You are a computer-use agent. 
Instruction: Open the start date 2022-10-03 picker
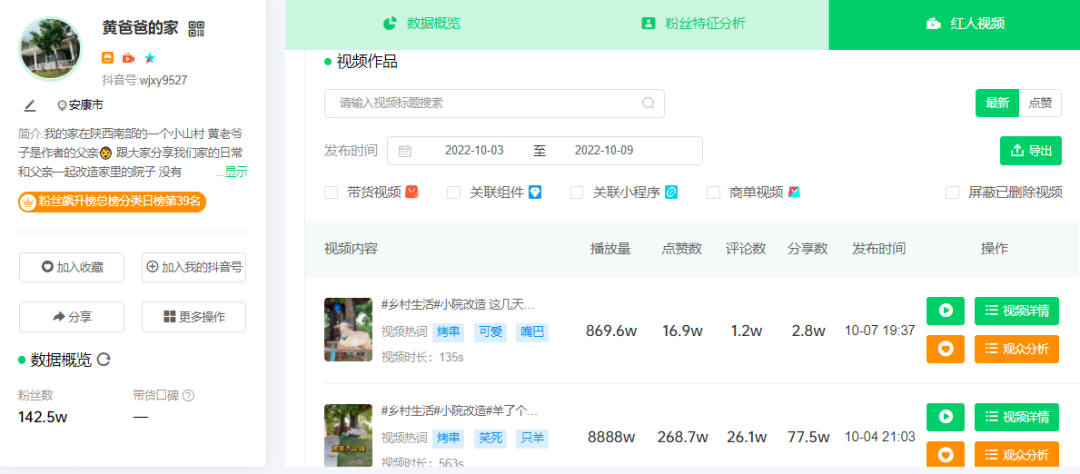[474, 151]
